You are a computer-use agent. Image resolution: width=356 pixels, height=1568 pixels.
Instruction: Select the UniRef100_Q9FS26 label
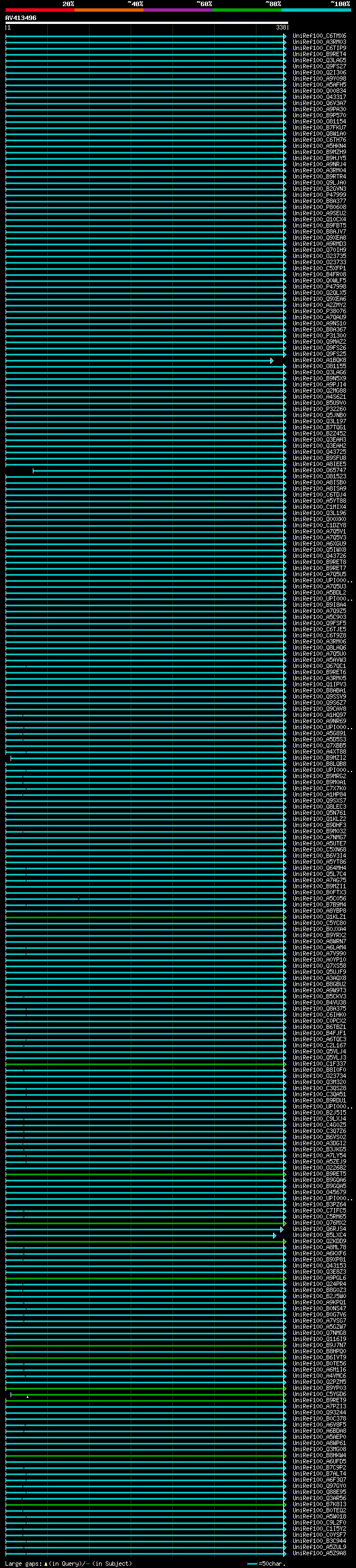(319, 348)
